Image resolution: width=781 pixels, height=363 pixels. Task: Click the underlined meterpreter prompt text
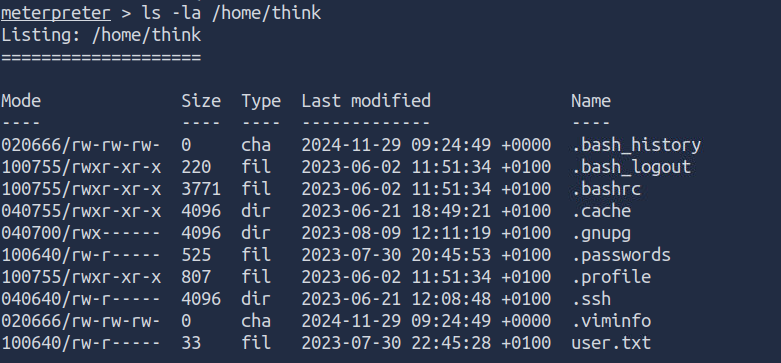coord(55,13)
